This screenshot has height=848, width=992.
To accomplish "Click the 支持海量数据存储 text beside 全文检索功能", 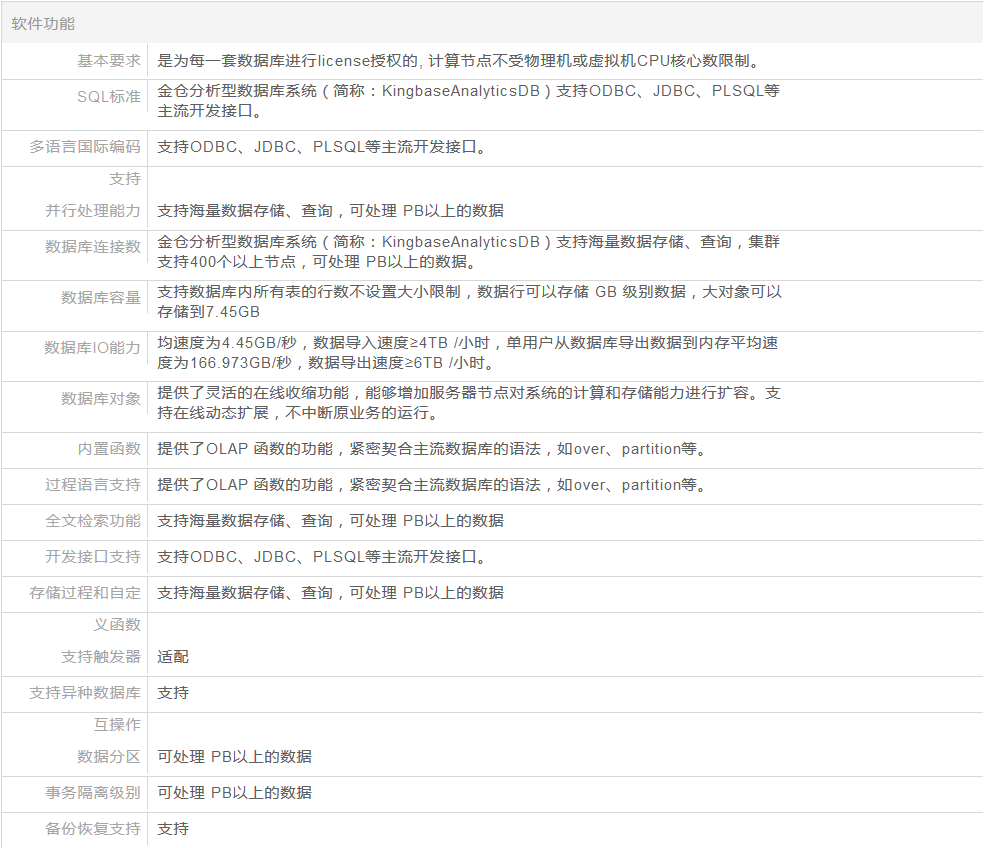I will 330,521.
